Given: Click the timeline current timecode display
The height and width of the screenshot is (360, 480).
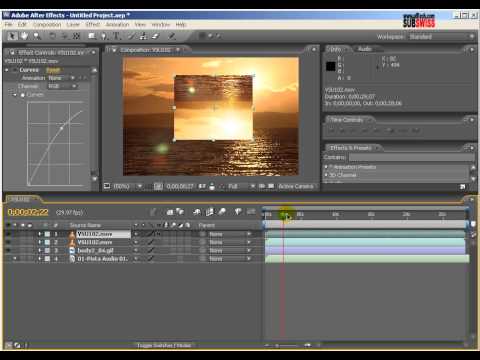Looking at the screenshot, I should 28,212.
